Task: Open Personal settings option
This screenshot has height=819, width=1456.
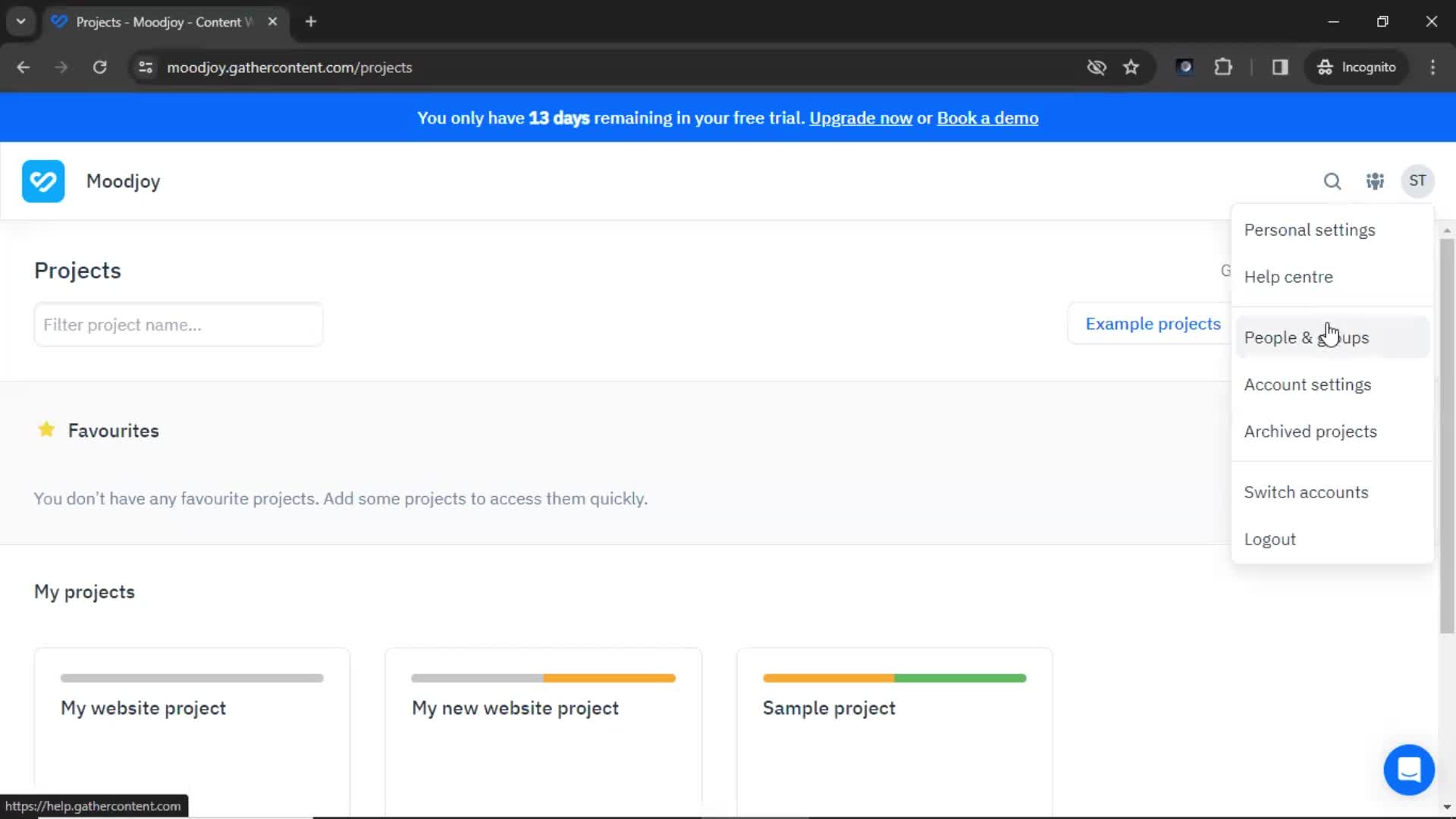Action: [x=1310, y=229]
